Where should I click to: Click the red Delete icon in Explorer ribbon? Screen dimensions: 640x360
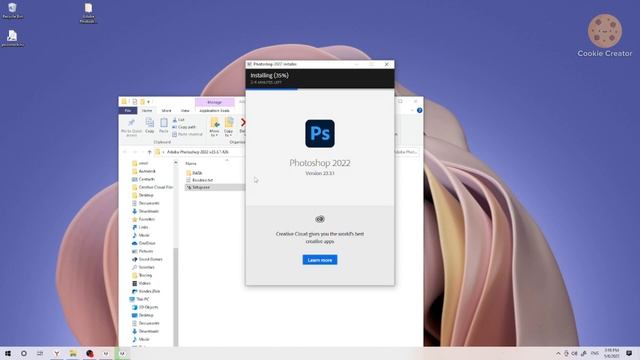pos(242,122)
